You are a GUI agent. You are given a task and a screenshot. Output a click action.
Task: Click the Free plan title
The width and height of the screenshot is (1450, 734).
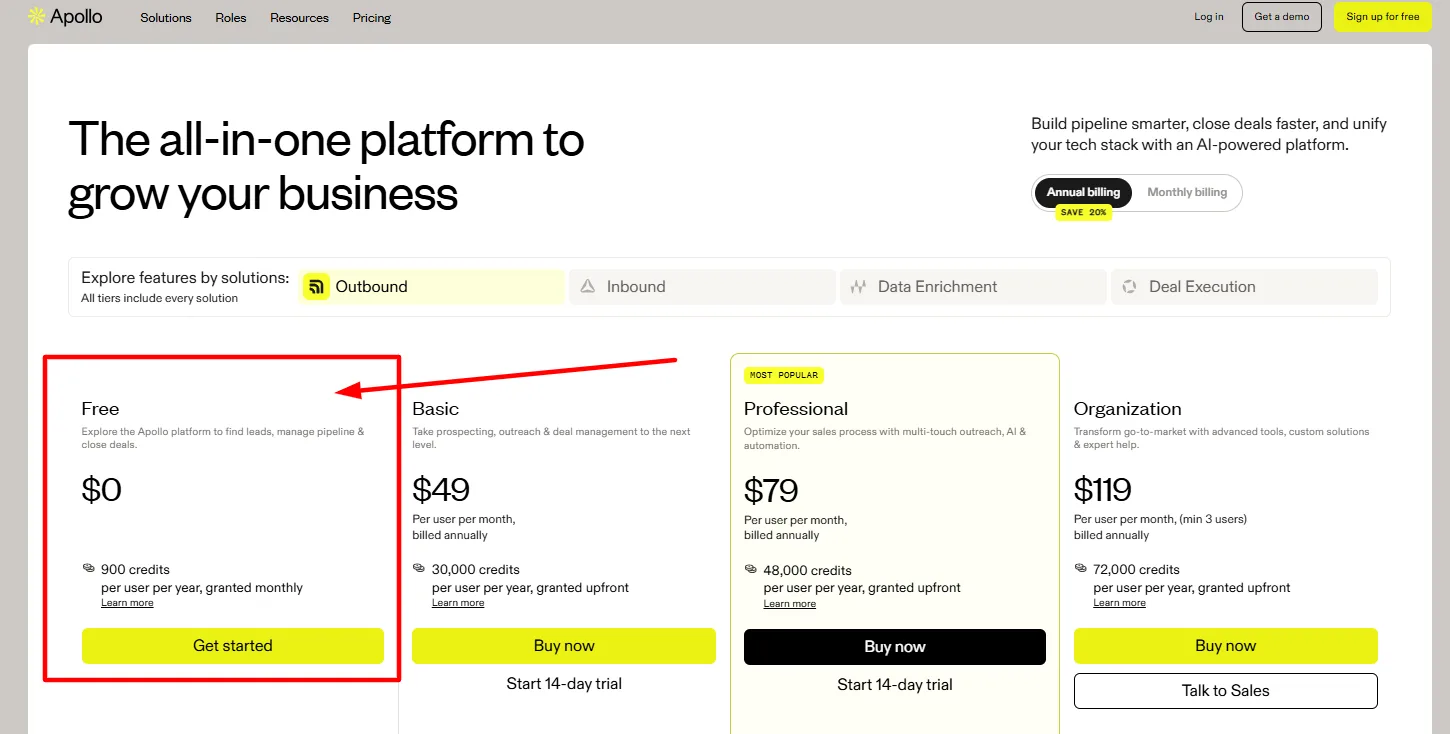tap(100, 409)
